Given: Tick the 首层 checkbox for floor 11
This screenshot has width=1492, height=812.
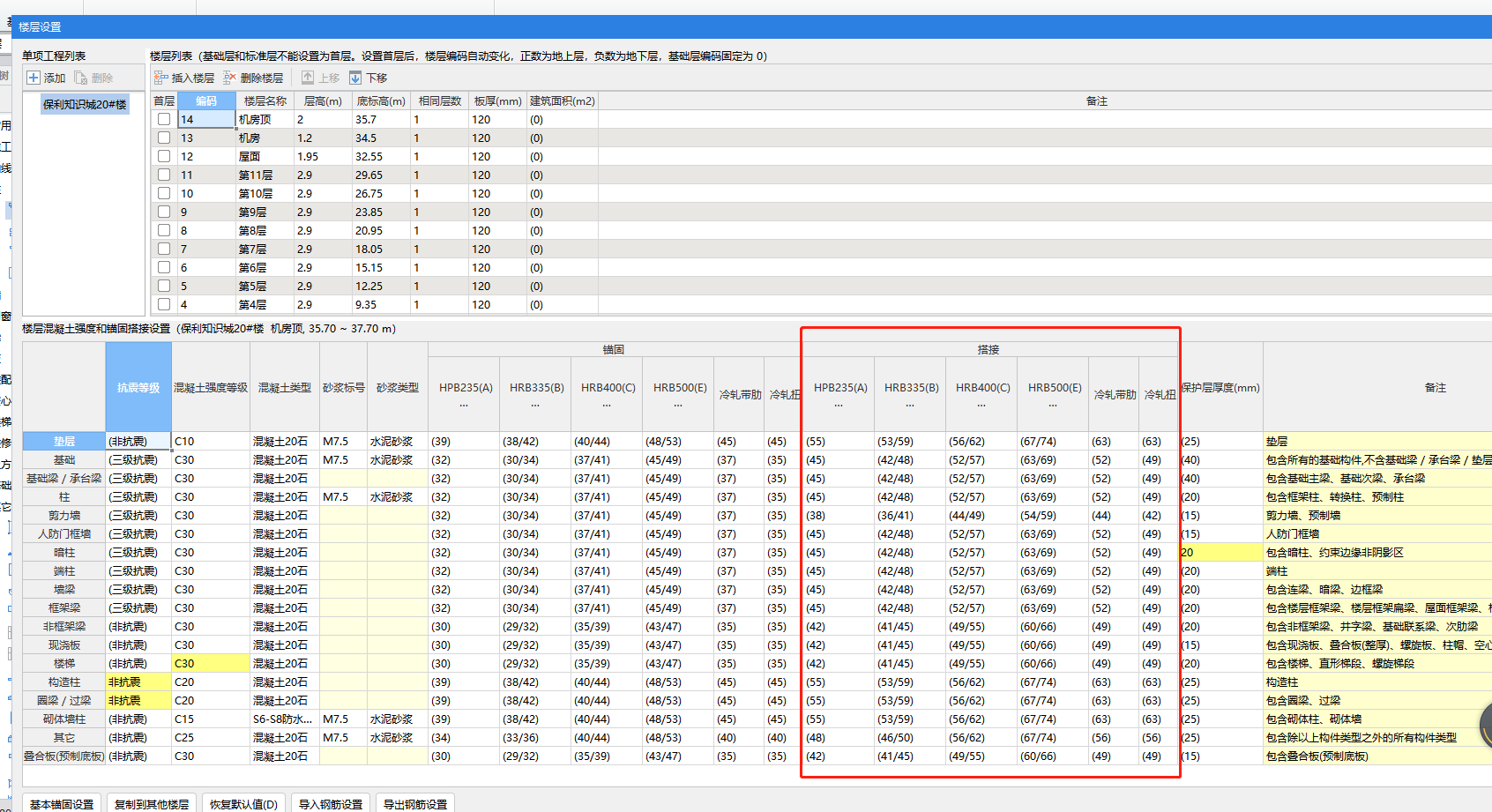Looking at the screenshot, I should [164, 175].
